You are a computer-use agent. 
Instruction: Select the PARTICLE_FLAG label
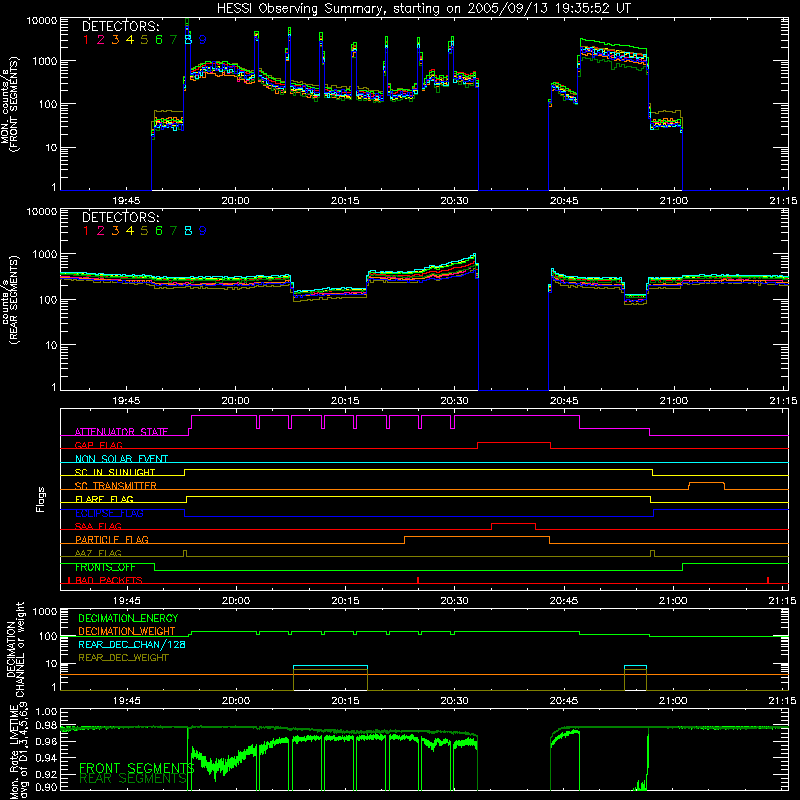112,539
